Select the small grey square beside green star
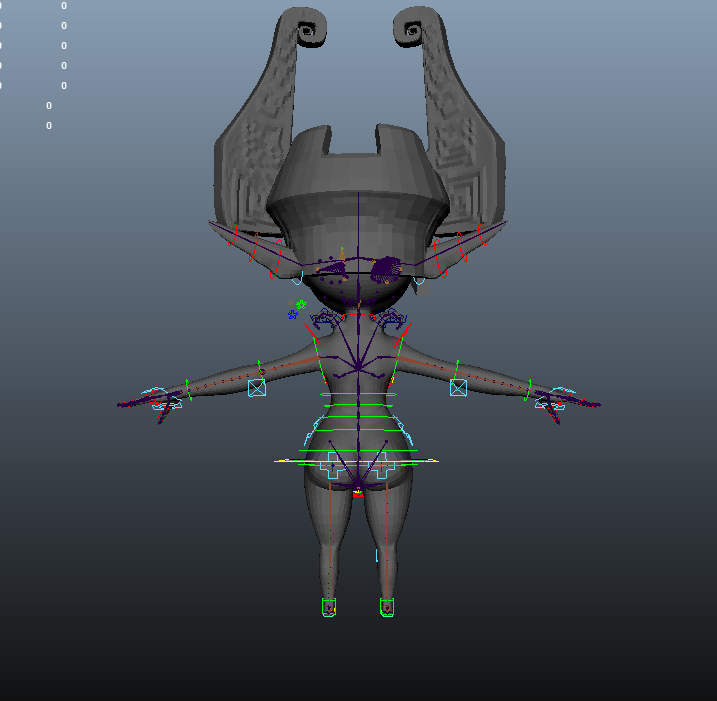 [x=291, y=302]
